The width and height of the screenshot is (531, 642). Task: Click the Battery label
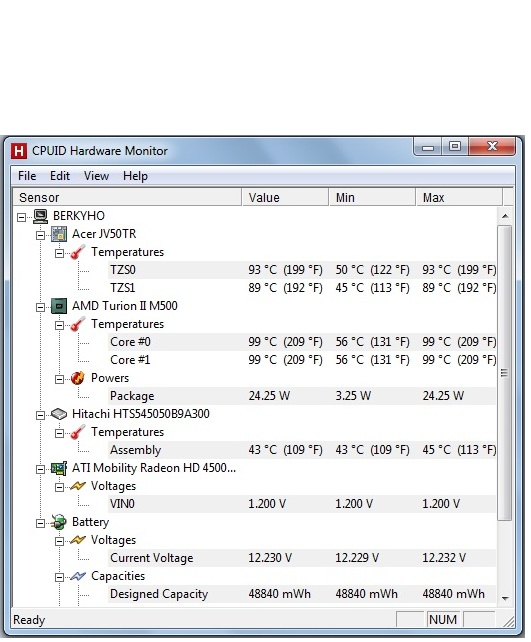pos(90,522)
